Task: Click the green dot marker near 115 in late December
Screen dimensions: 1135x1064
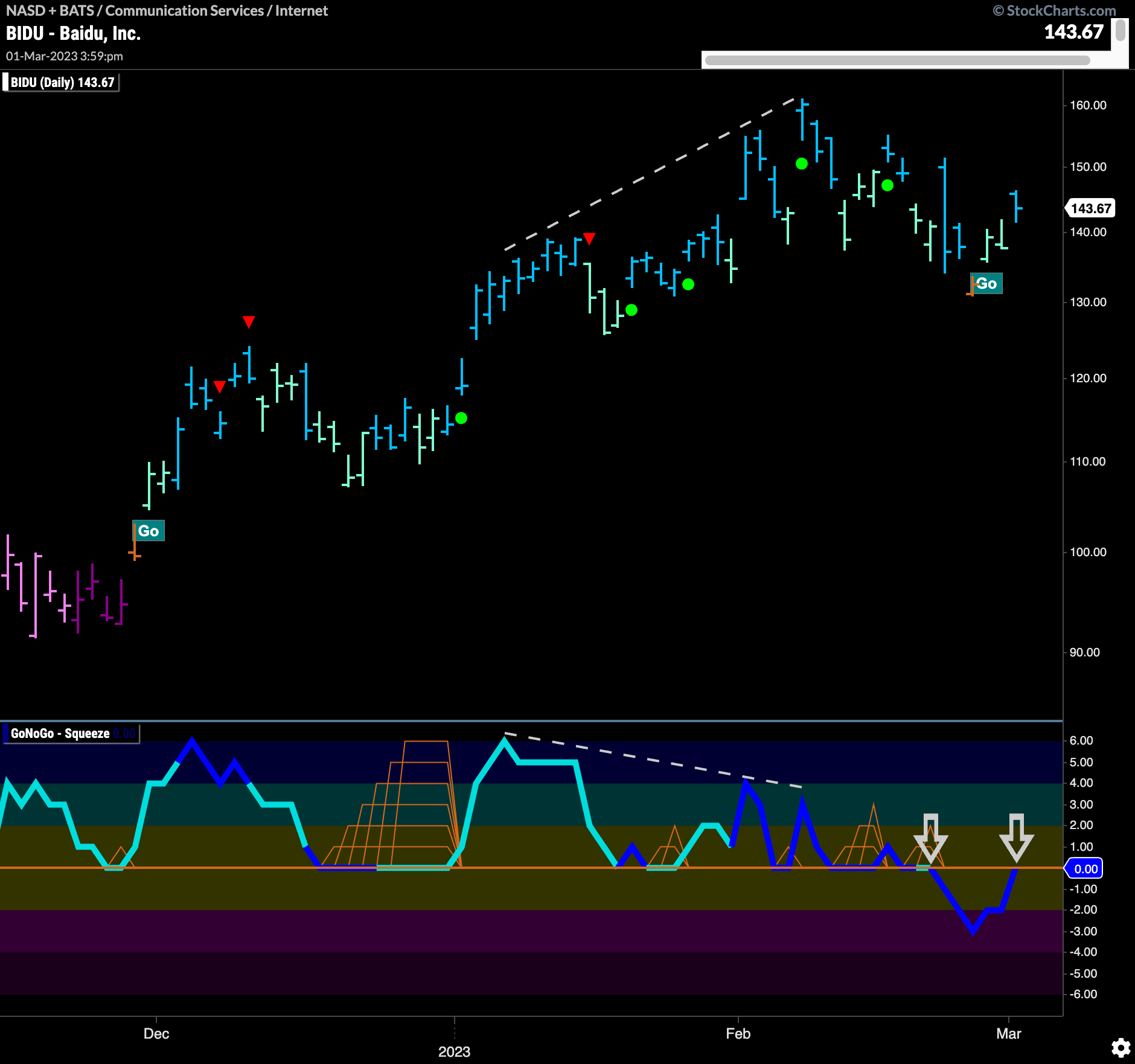Action: (461, 418)
